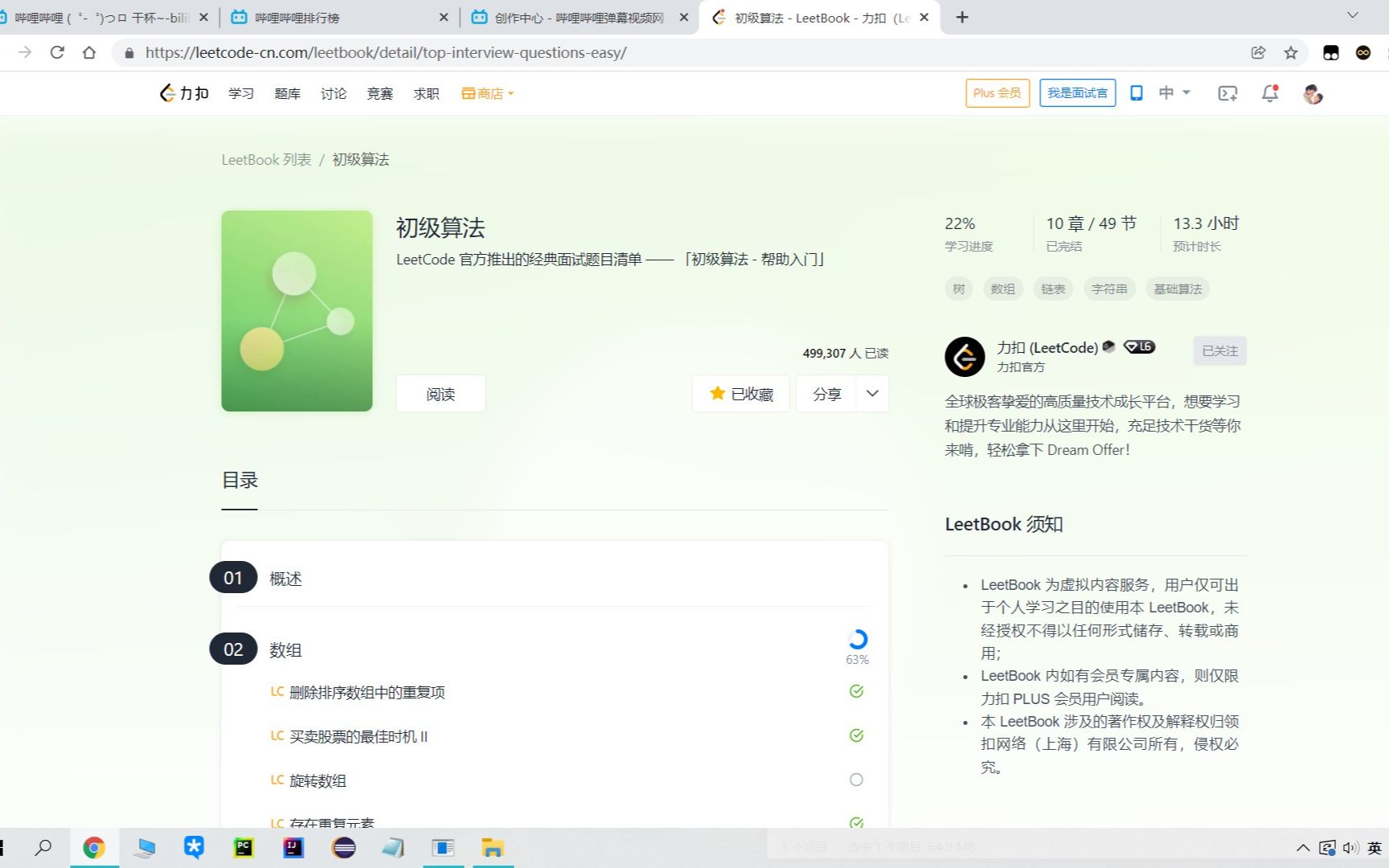Toggle the 已关注 follow button
The image size is (1389, 868).
click(1219, 350)
